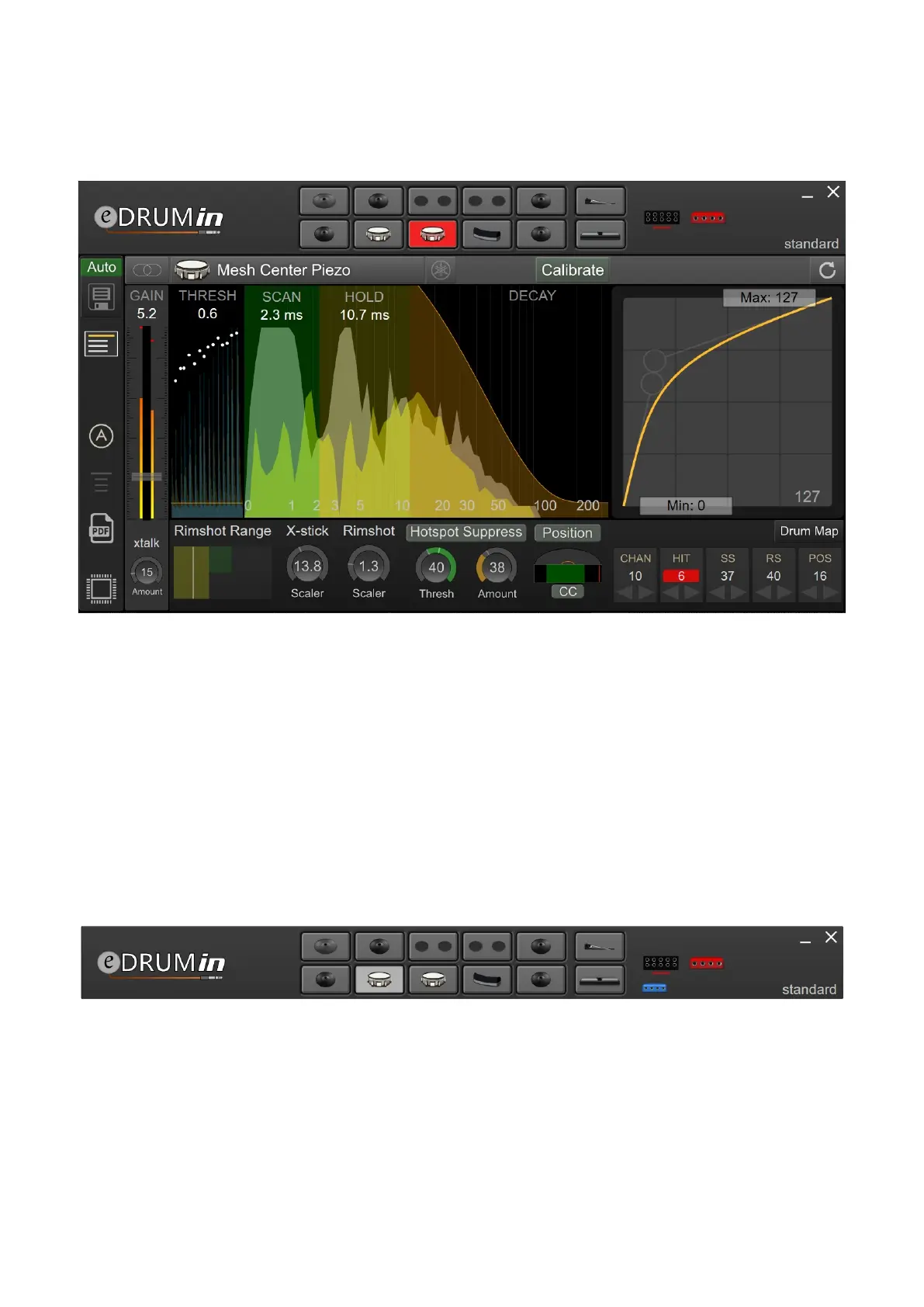Screen dimensions: 924x1307
Task: Decrease HIT note with its left arrow
Action: click(x=670, y=593)
